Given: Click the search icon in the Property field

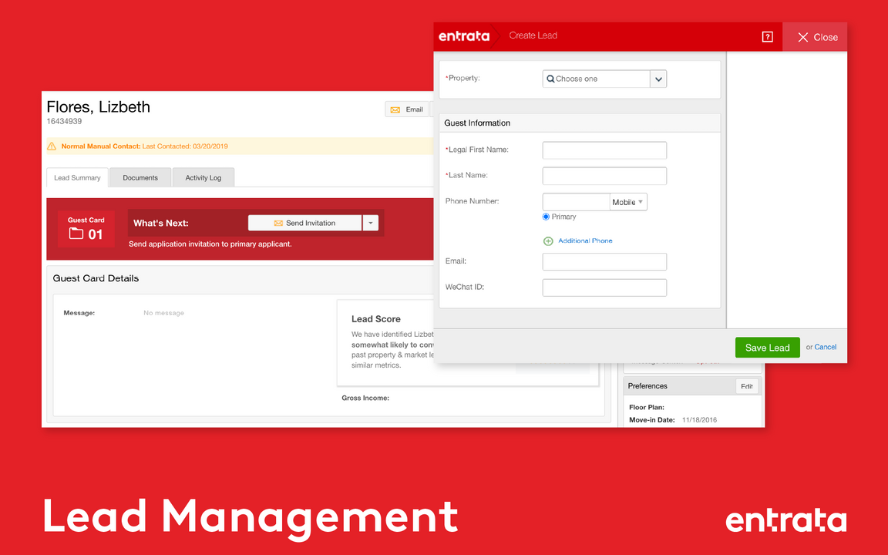Looking at the screenshot, I should (550, 79).
